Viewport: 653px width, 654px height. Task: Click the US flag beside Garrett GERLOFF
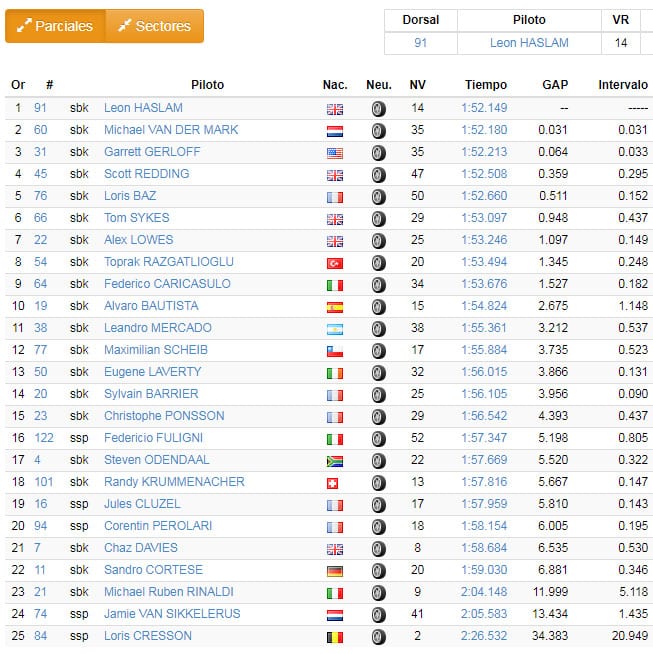(335, 153)
